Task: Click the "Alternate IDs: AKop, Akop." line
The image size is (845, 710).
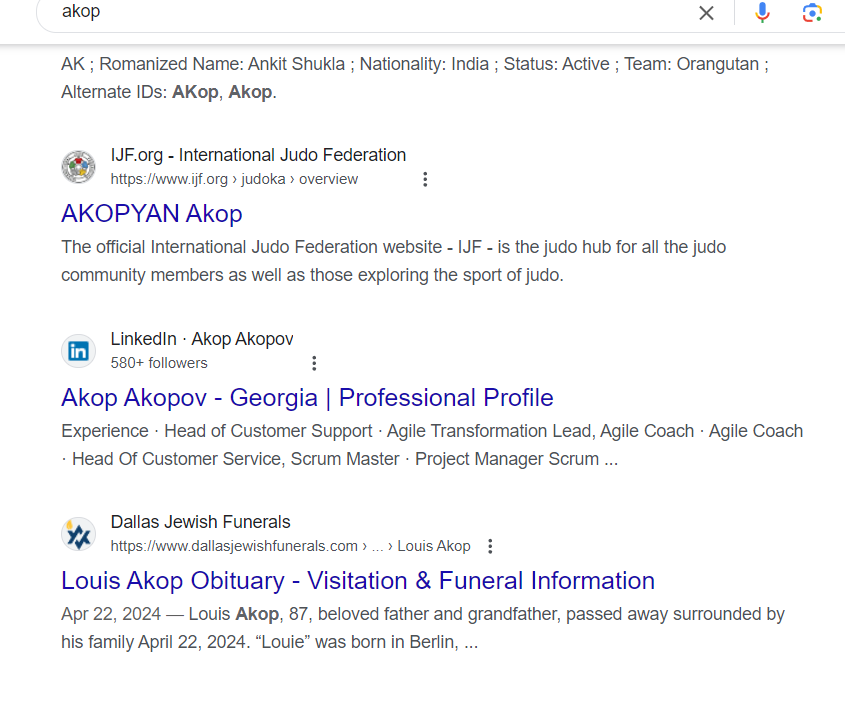Action: tap(169, 92)
